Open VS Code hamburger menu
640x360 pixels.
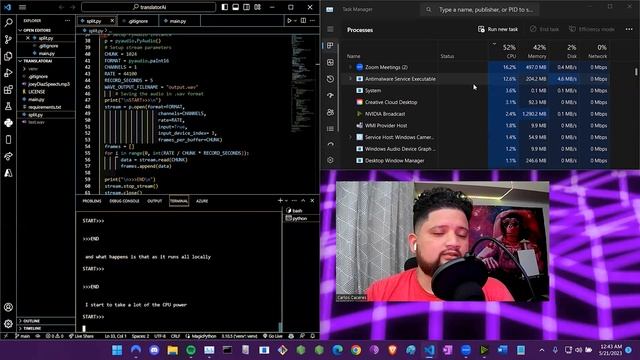22,7
